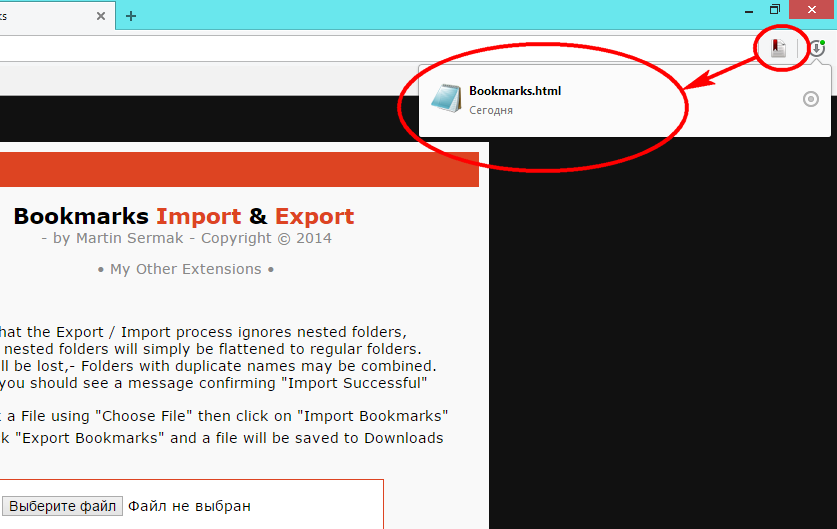The height and width of the screenshot is (529, 837).
Task: Click the Выберите файл button
Action: (x=62, y=506)
